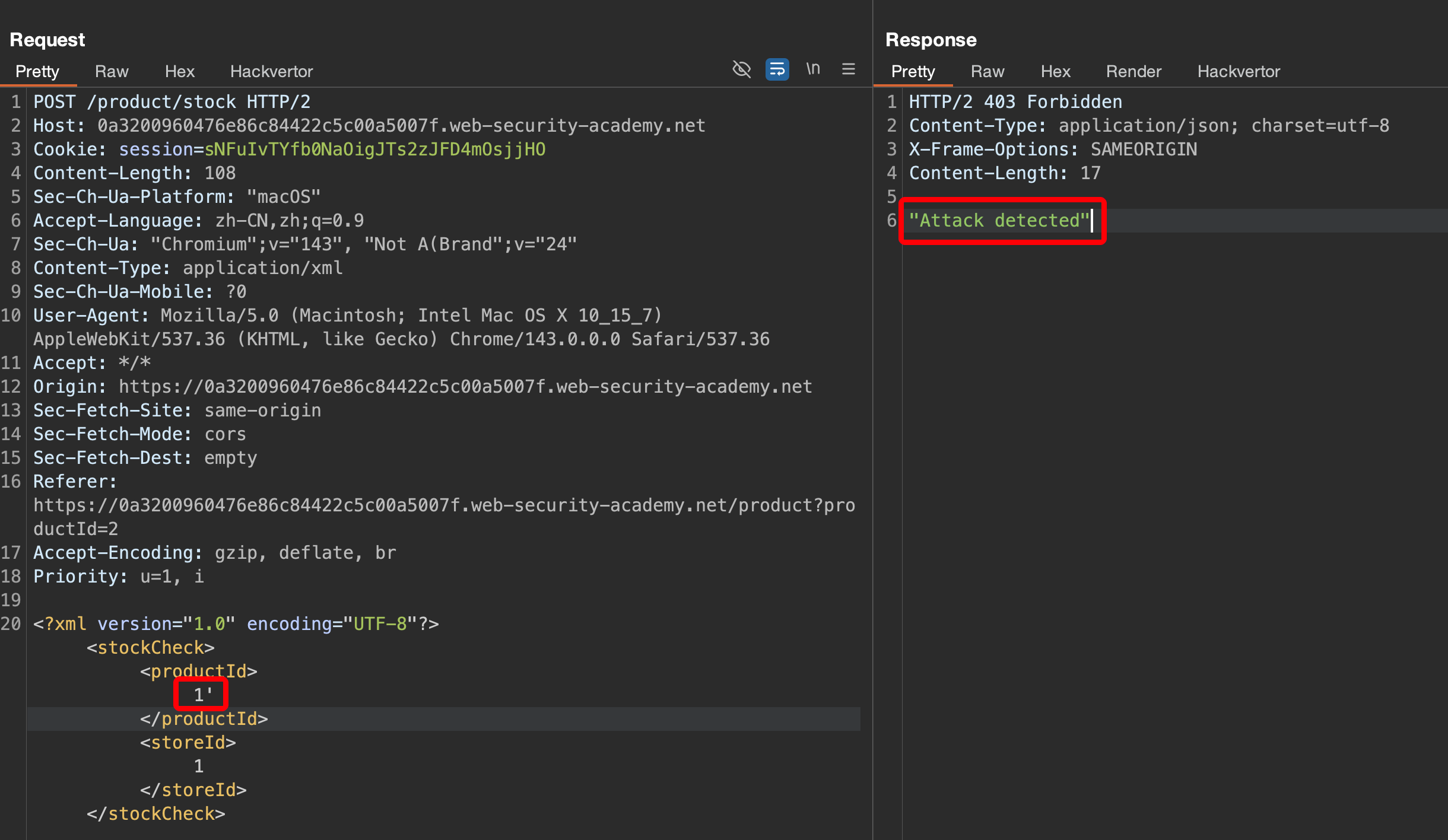
Task: Select Request Pretty tab
Action: point(37,72)
